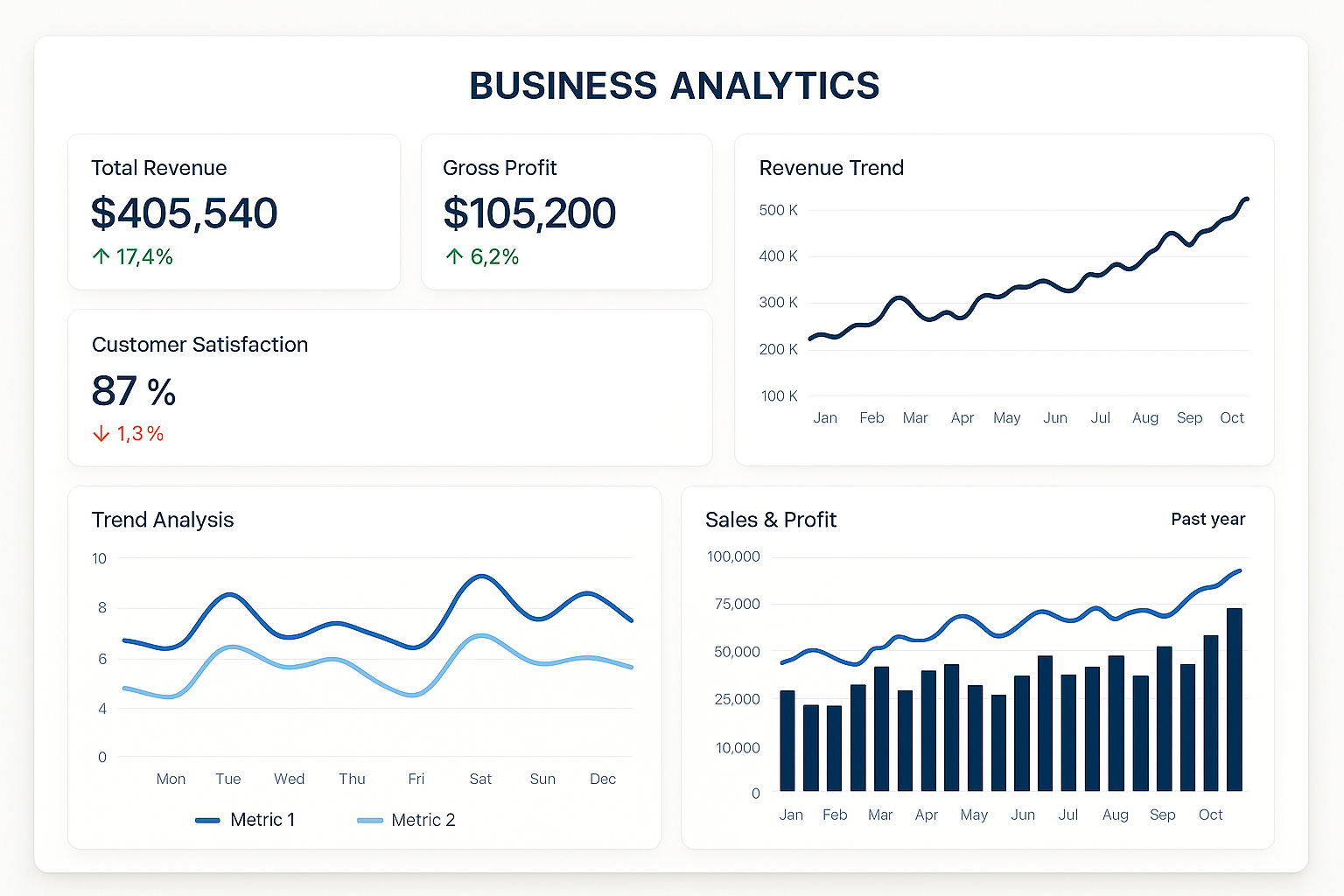Screen dimensions: 1344x896
Task: Click the Business Analytics dashboard title
Action: [674, 86]
